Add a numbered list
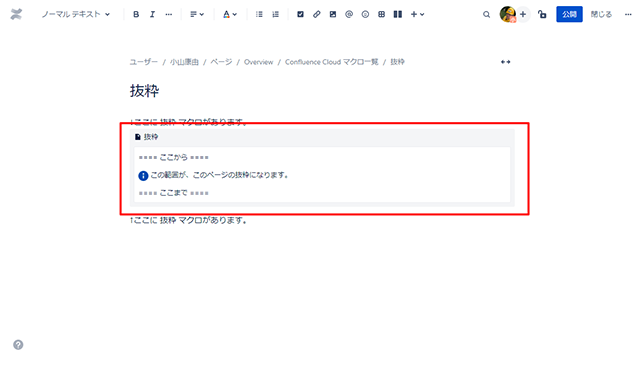 point(276,14)
